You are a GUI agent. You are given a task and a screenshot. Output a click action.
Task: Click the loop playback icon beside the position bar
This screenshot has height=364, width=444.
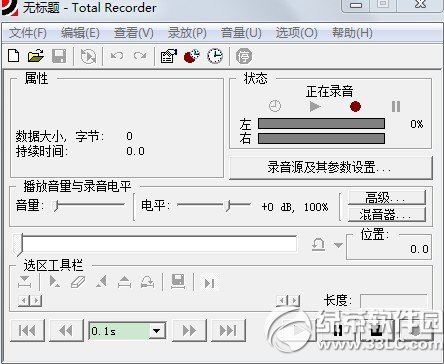click(318, 245)
